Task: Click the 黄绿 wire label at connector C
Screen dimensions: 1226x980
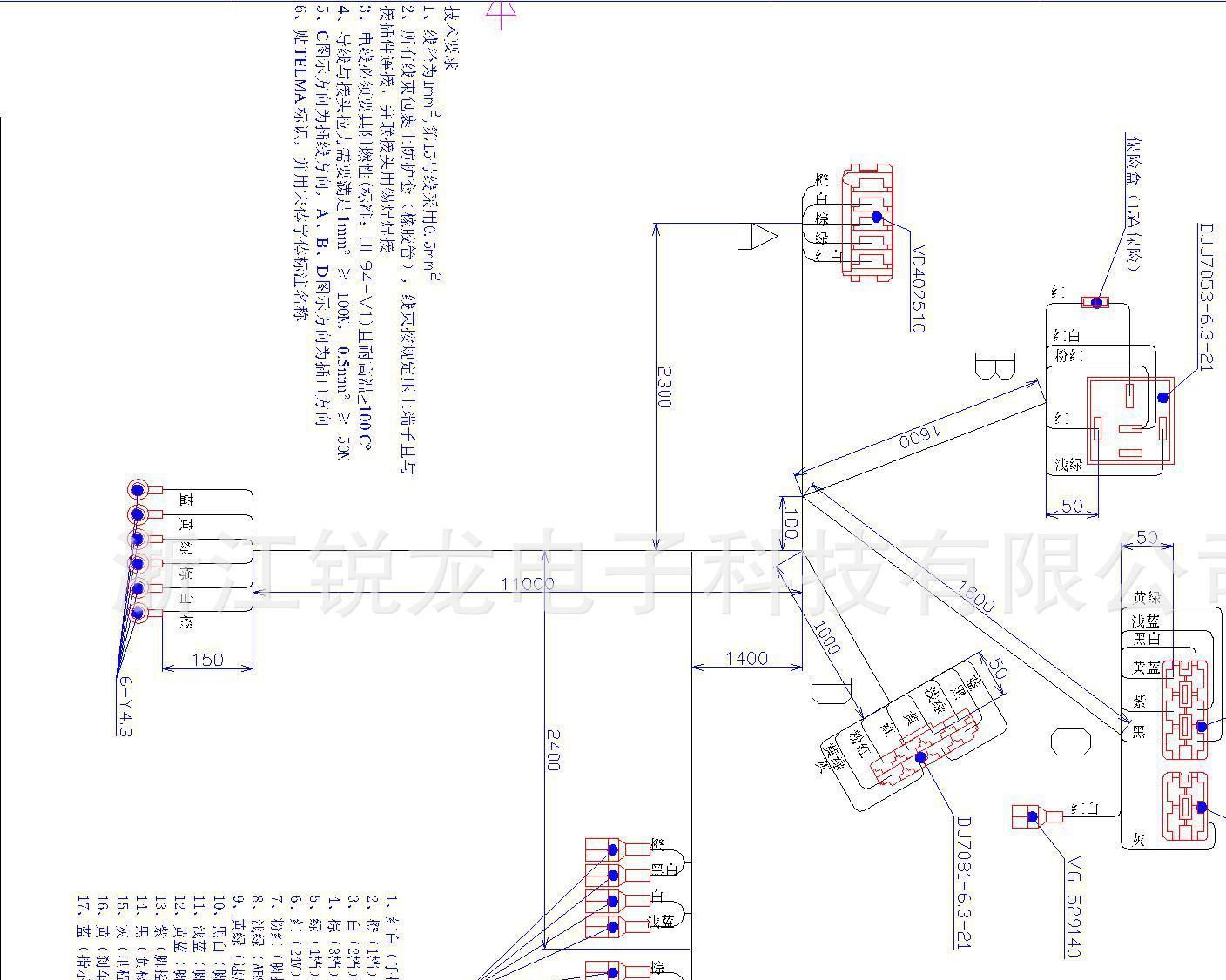Action: [x=1147, y=597]
